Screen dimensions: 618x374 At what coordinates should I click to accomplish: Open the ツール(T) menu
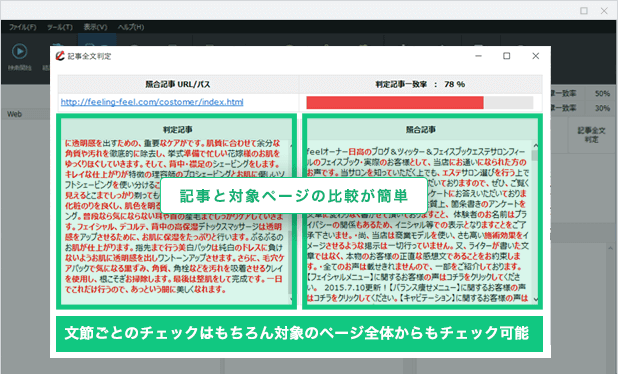[x=60, y=27]
